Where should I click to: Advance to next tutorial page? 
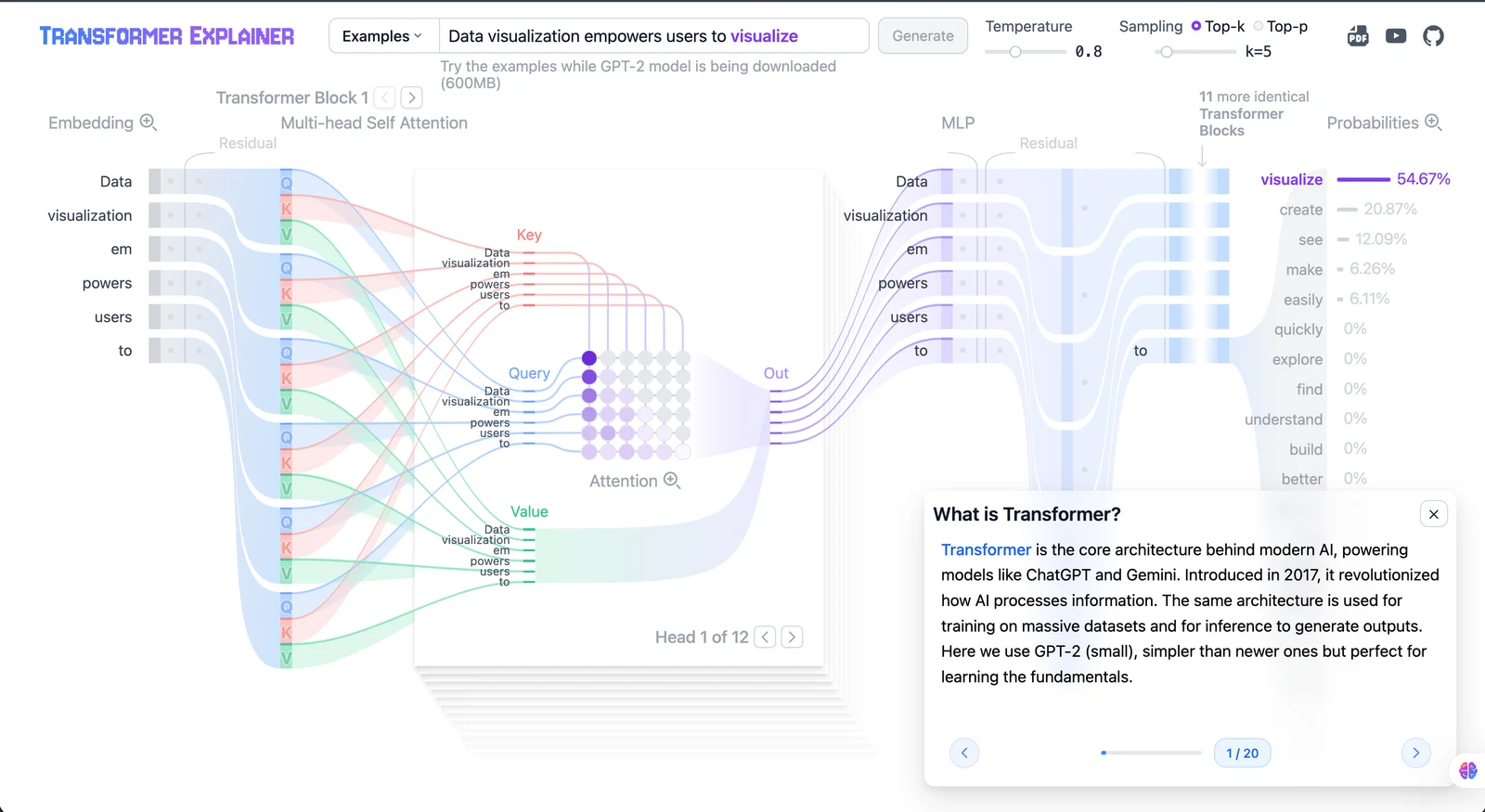(x=1415, y=753)
